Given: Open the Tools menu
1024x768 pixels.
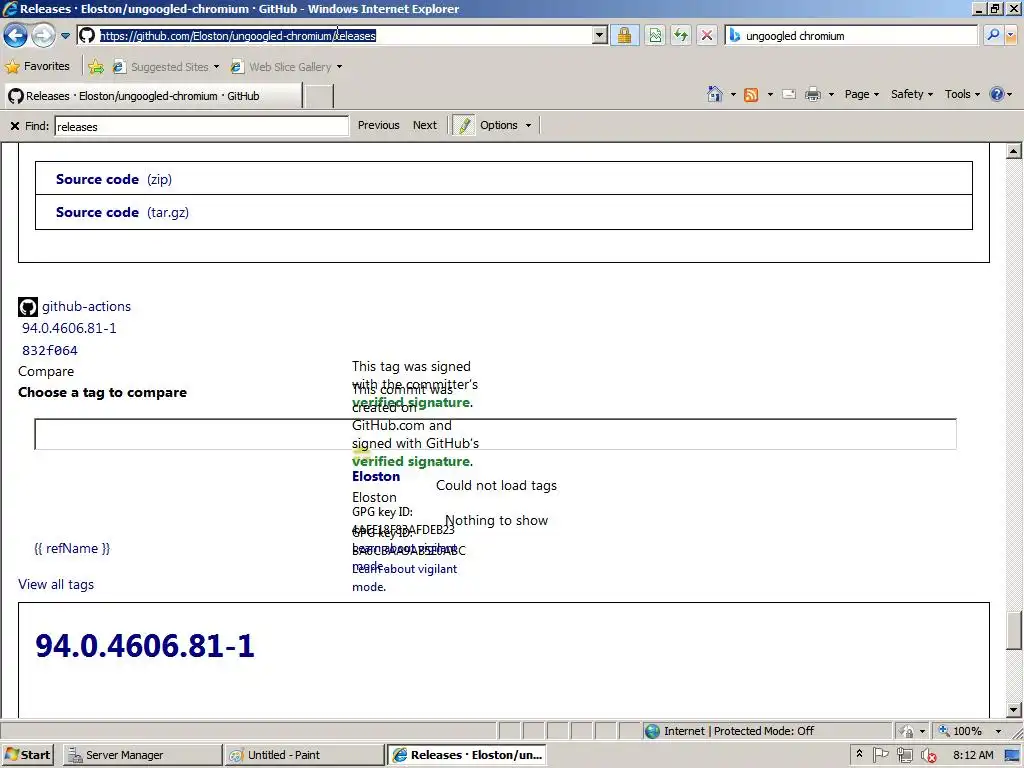Looking at the screenshot, I should [x=962, y=94].
